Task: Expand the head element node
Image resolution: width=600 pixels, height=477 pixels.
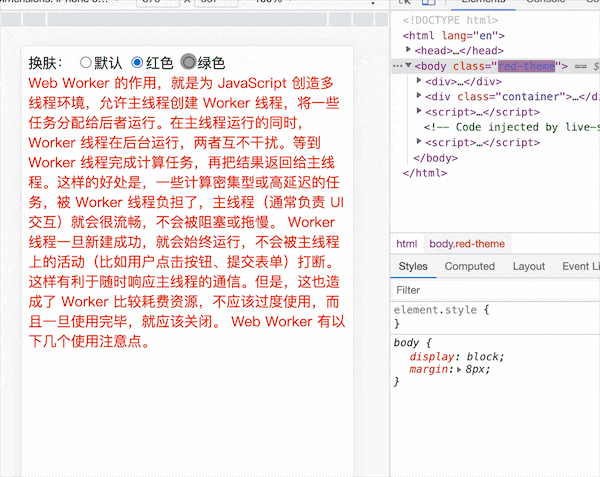Action: pyautogui.click(x=408, y=50)
